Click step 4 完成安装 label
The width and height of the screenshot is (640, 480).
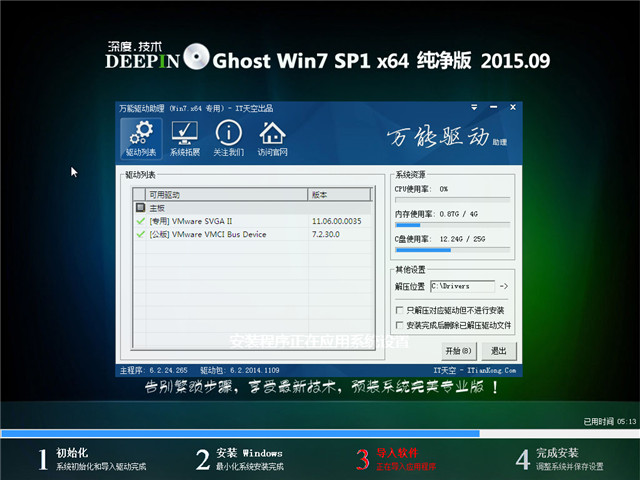click(x=557, y=453)
